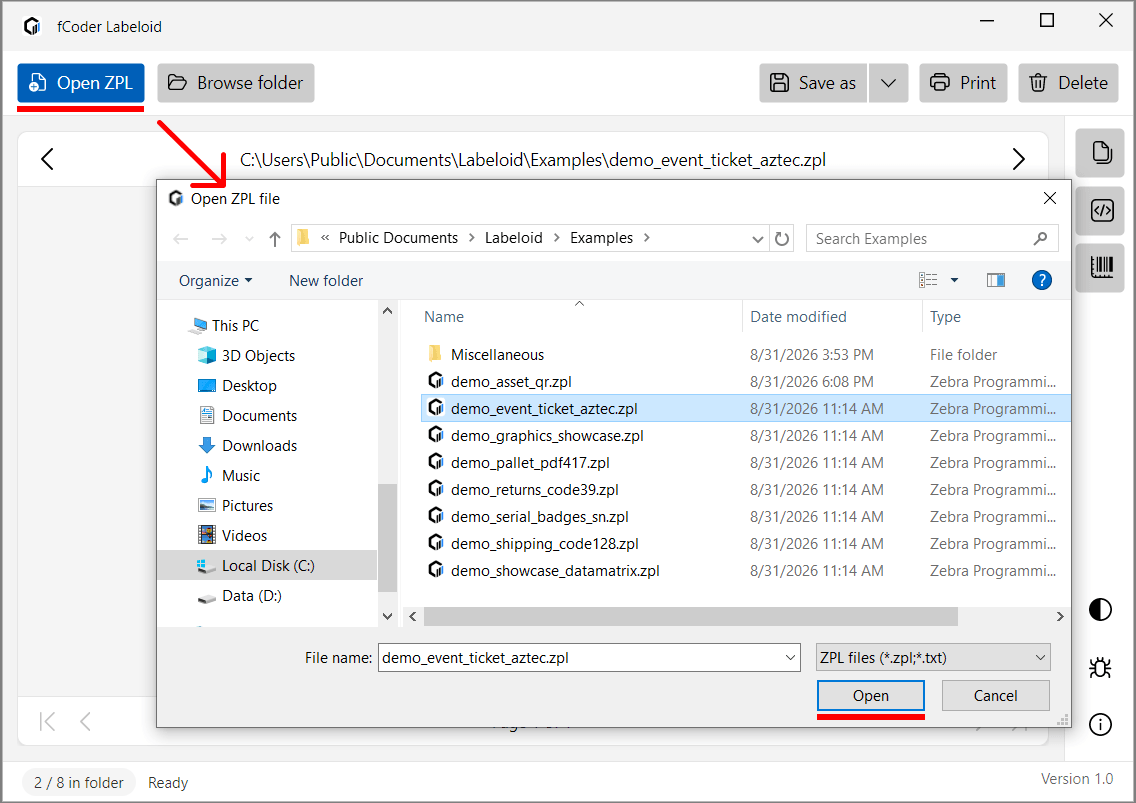Click the Up one level arrow
1136x803 pixels.
(x=275, y=238)
